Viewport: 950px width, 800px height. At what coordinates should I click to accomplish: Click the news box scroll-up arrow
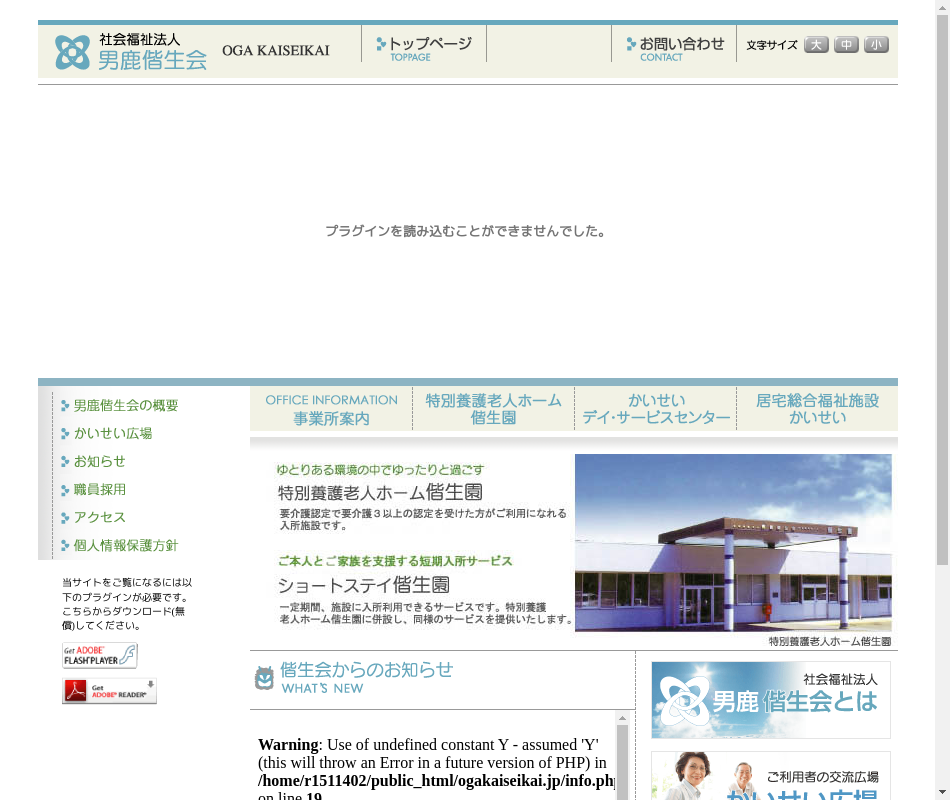[622, 718]
